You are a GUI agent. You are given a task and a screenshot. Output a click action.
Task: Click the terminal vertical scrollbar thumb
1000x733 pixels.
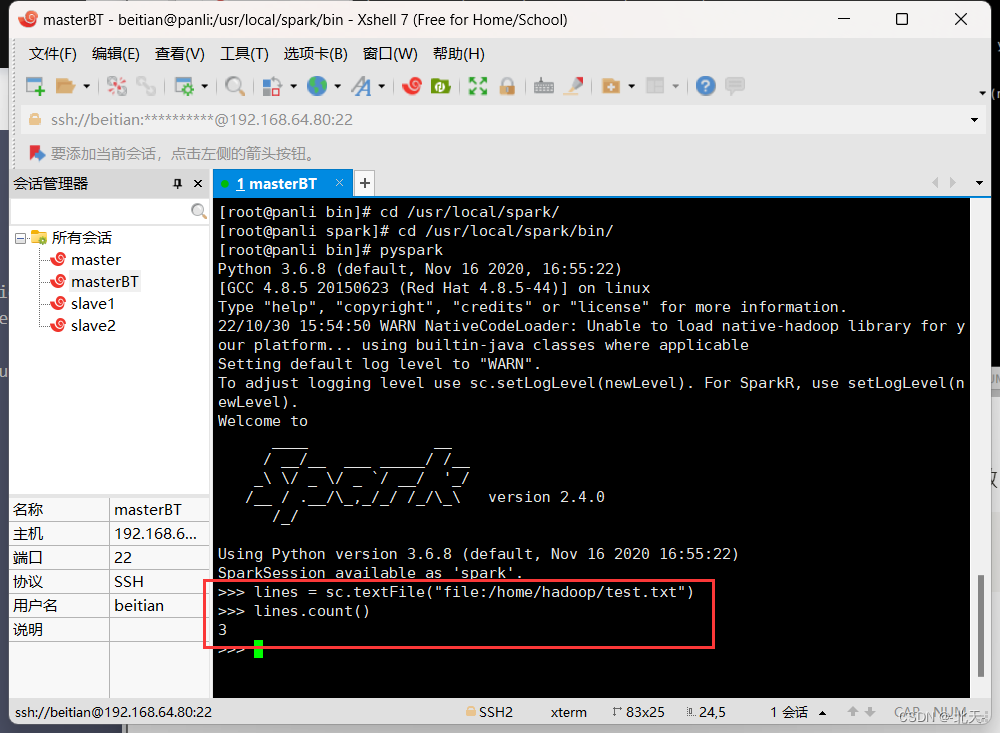(x=980, y=625)
